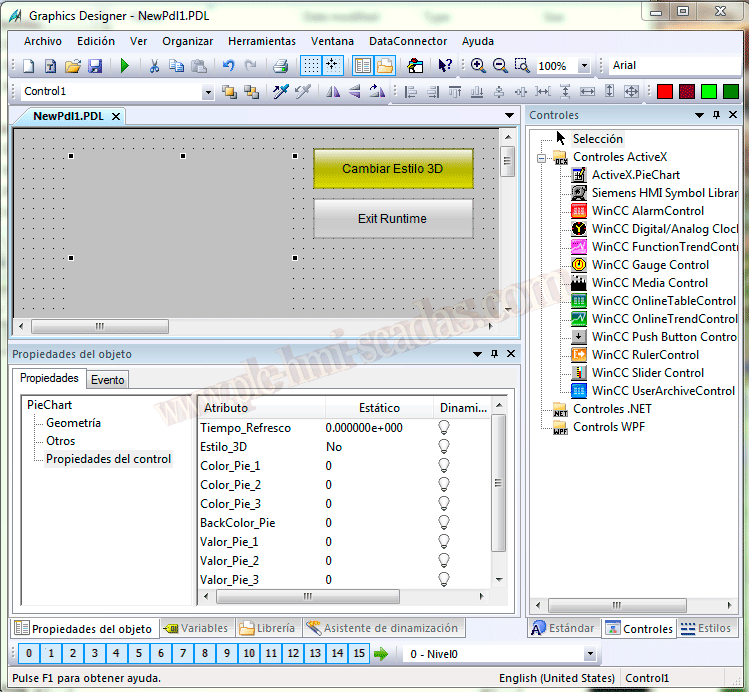Open the zoom percentage dropdown

click(x=584, y=66)
